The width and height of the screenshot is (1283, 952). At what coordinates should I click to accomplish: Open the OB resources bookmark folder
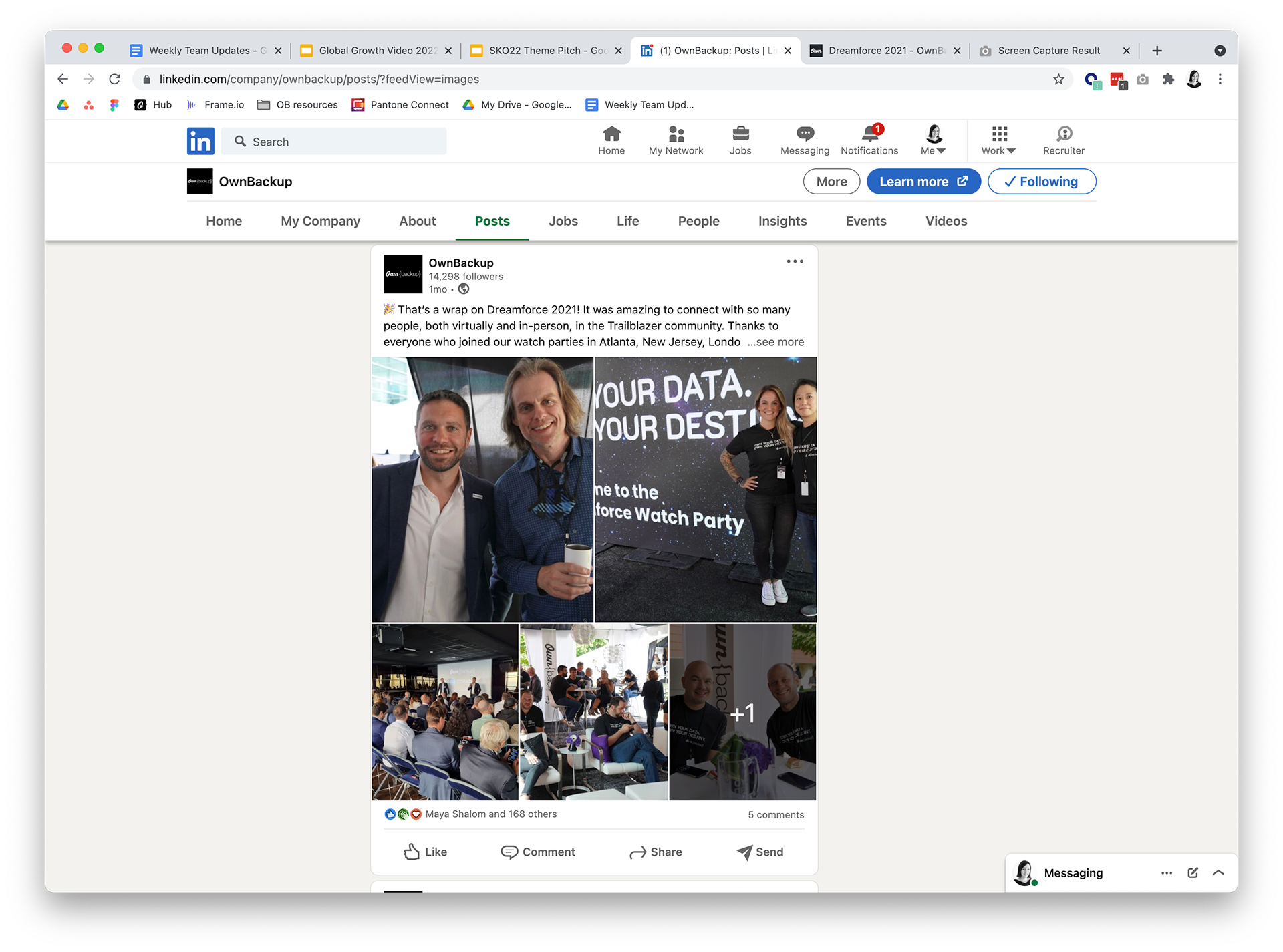point(298,105)
